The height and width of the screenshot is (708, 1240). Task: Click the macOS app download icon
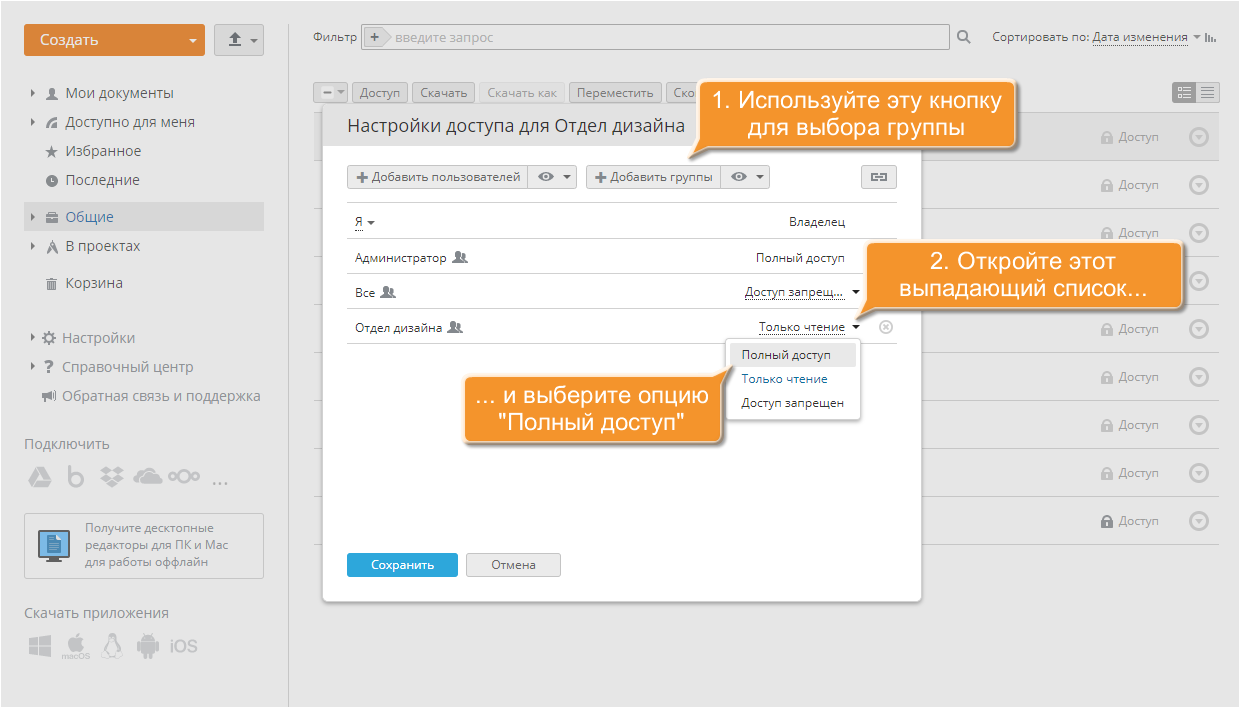pyautogui.click(x=76, y=646)
